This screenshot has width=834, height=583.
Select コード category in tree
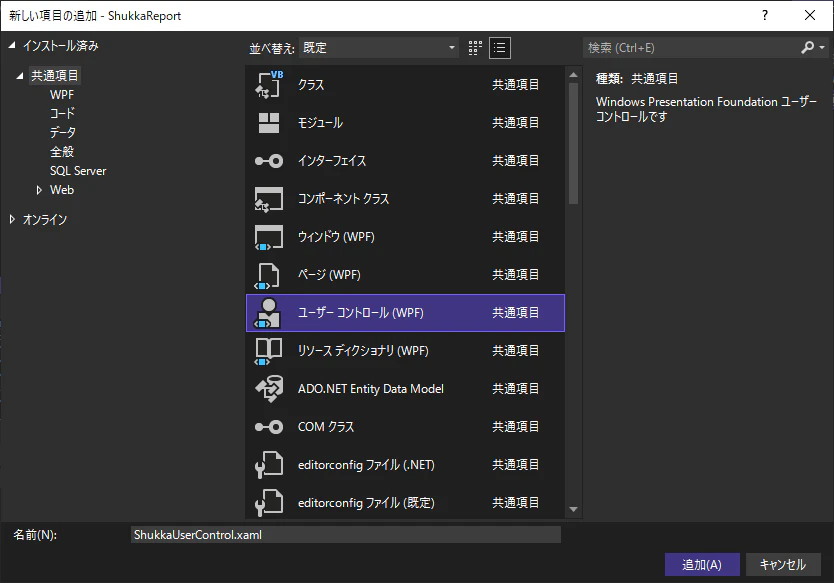(62, 113)
